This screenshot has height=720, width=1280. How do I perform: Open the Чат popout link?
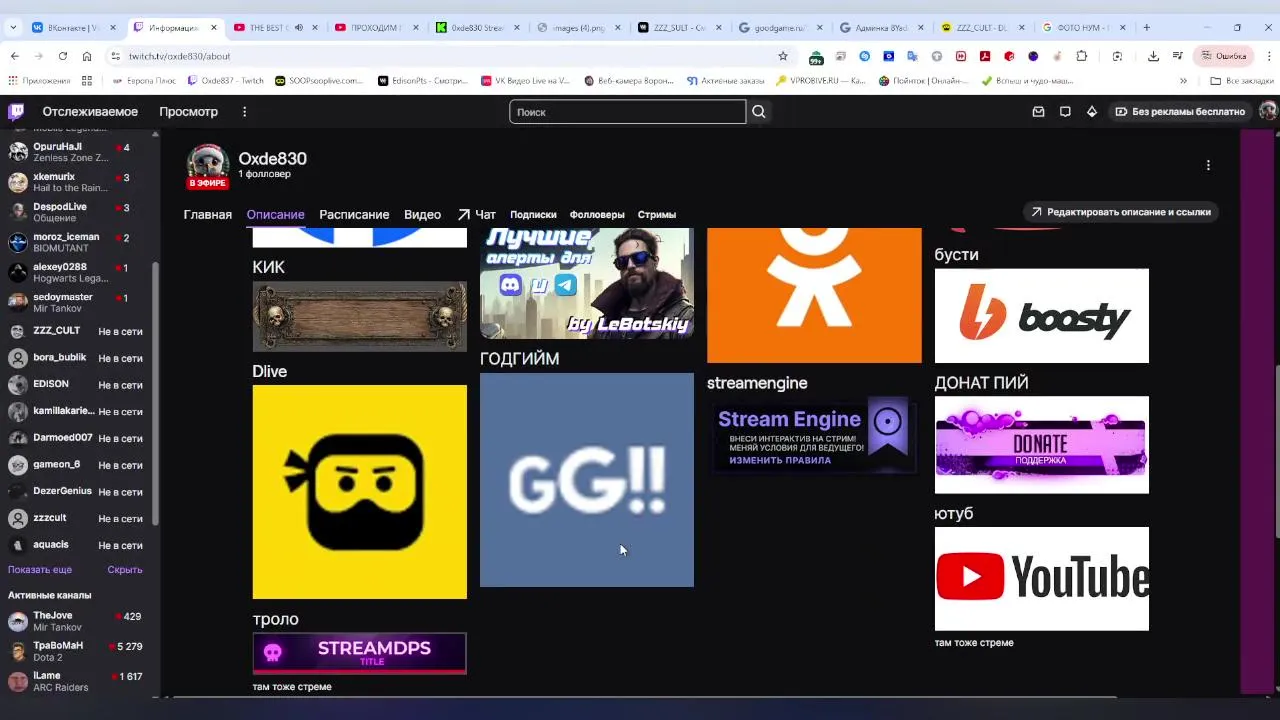477,215
